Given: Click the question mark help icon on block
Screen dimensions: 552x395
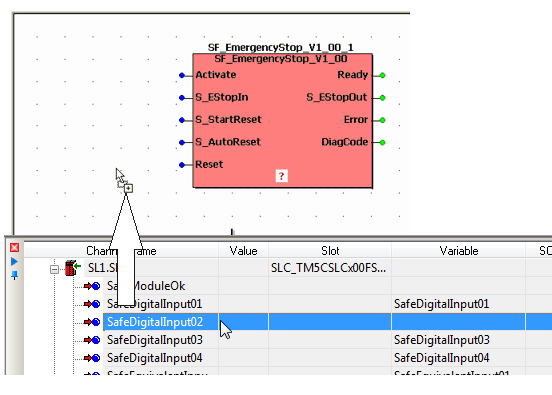Looking at the screenshot, I should click(281, 176).
